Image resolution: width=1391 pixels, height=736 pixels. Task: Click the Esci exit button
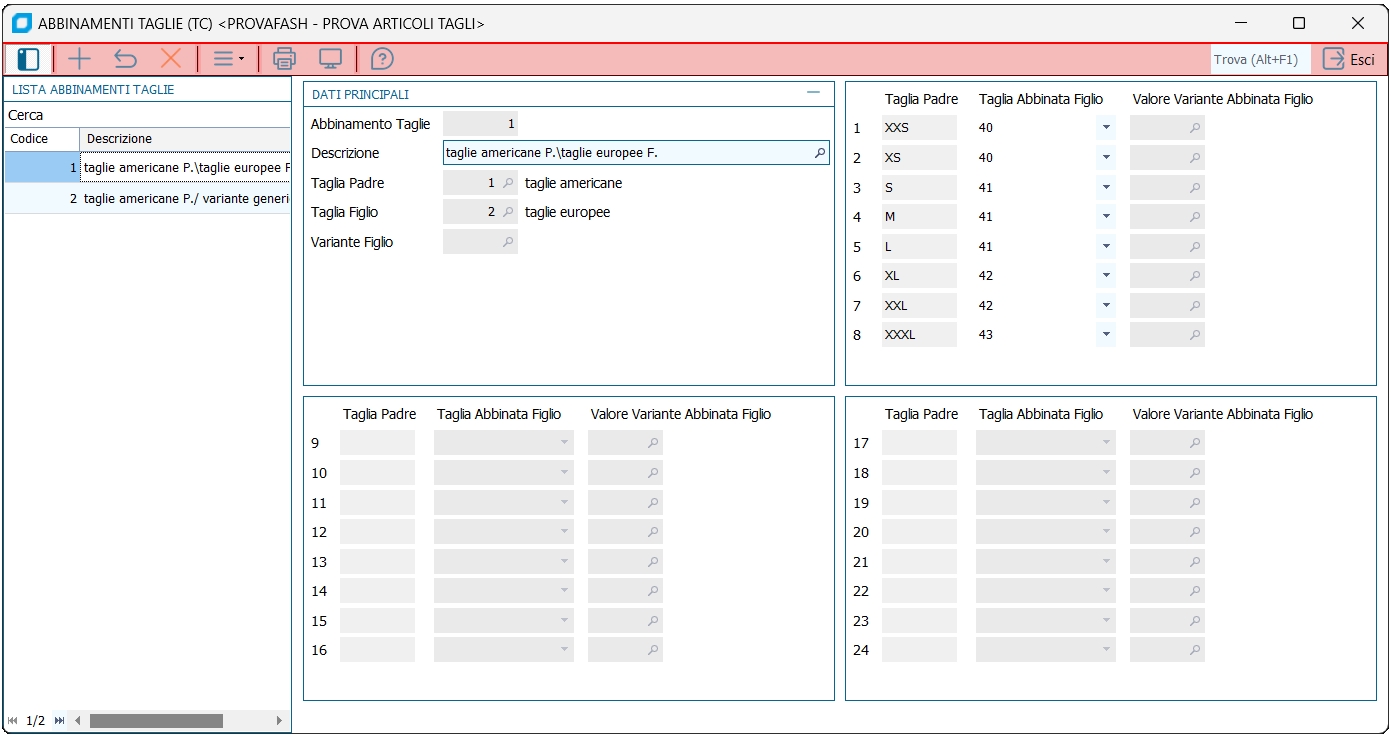[x=1349, y=59]
